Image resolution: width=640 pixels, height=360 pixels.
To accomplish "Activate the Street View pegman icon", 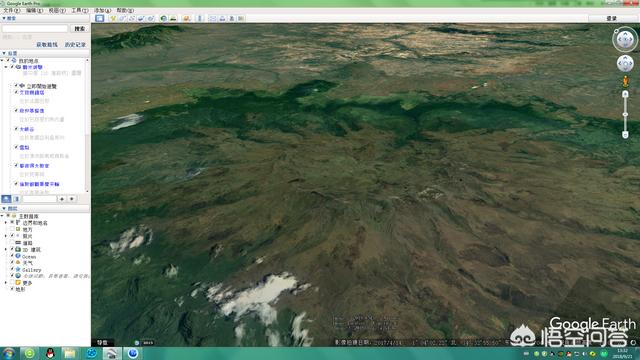I will point(625,82).
